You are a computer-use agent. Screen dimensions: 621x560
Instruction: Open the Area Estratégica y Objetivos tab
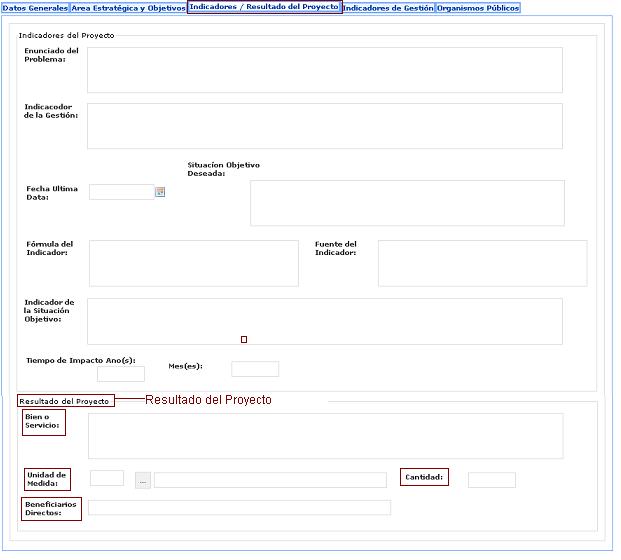128,8
